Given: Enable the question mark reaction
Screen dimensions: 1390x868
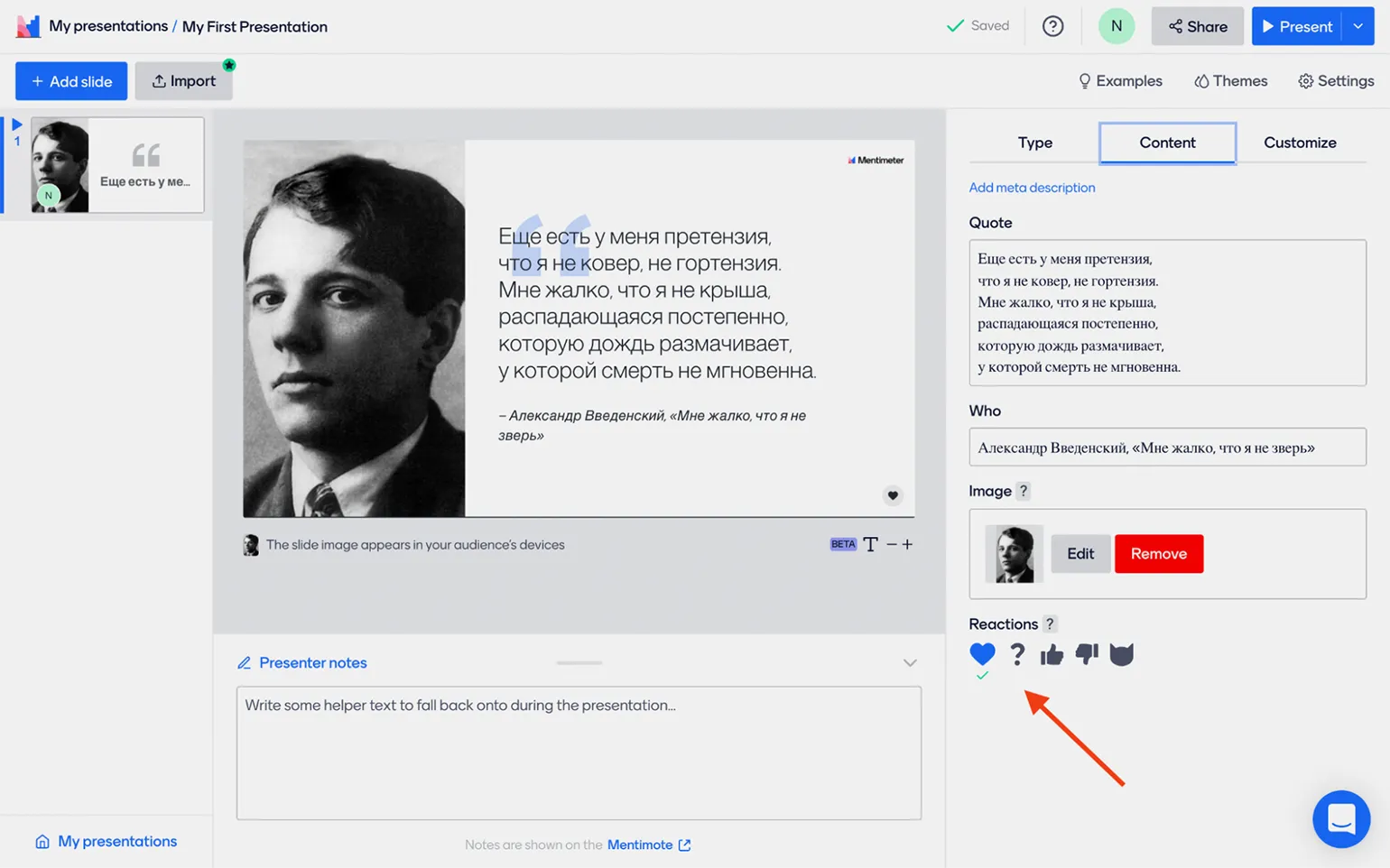Looking at the screenshot, I should tap(1017, 654).
